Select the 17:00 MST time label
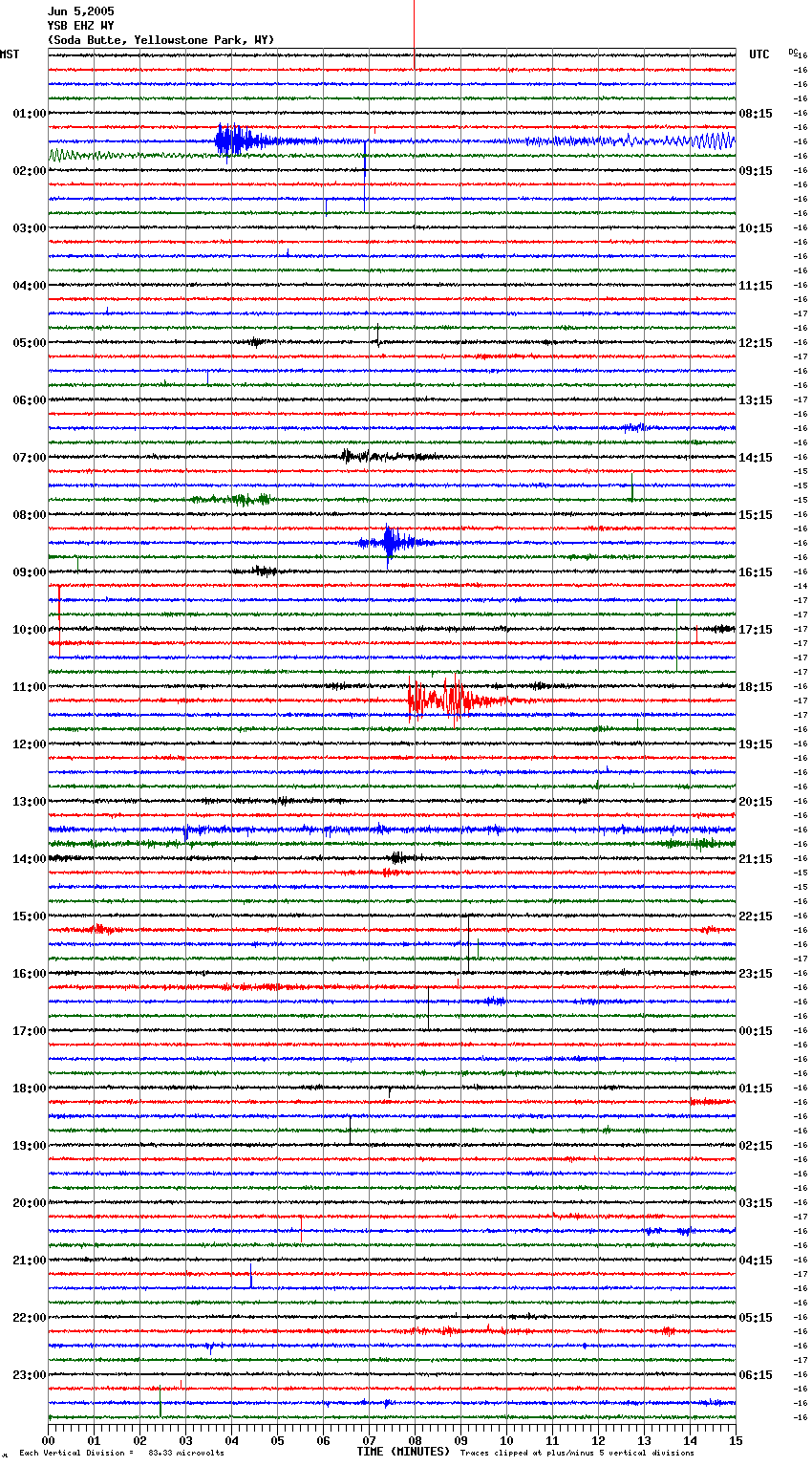The height and width of the screenshot is (1466, 812). click(x=30, y=1031)
